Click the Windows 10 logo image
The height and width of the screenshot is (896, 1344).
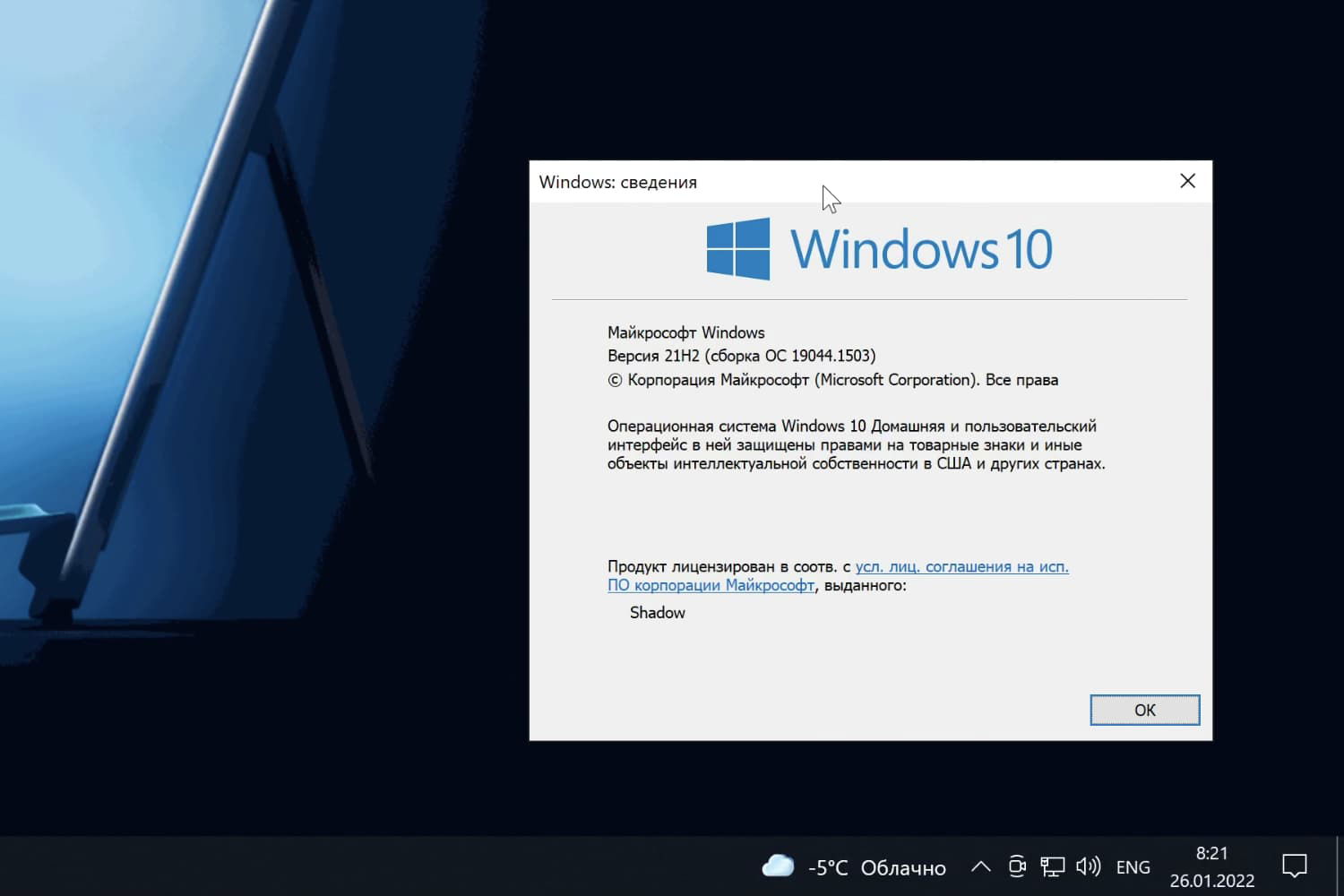pos(878,248)
